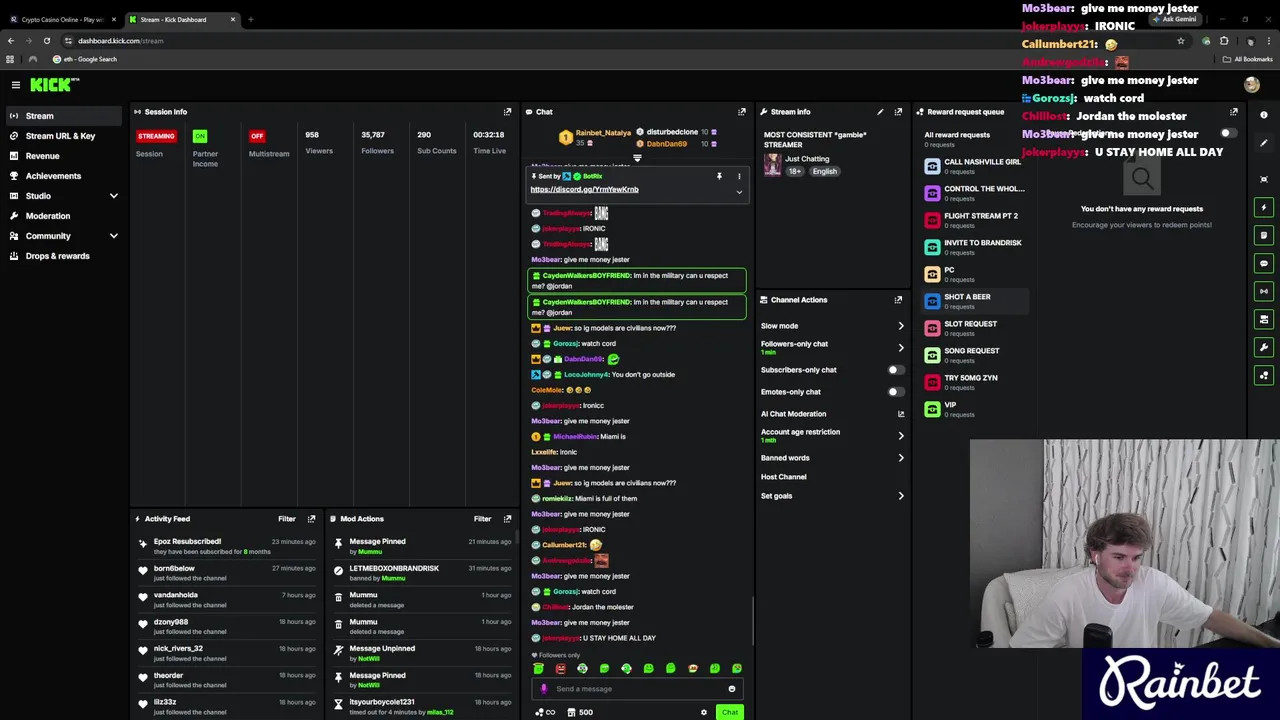Click the lightning bolt icon in the right sidebar

(1264, 208)
